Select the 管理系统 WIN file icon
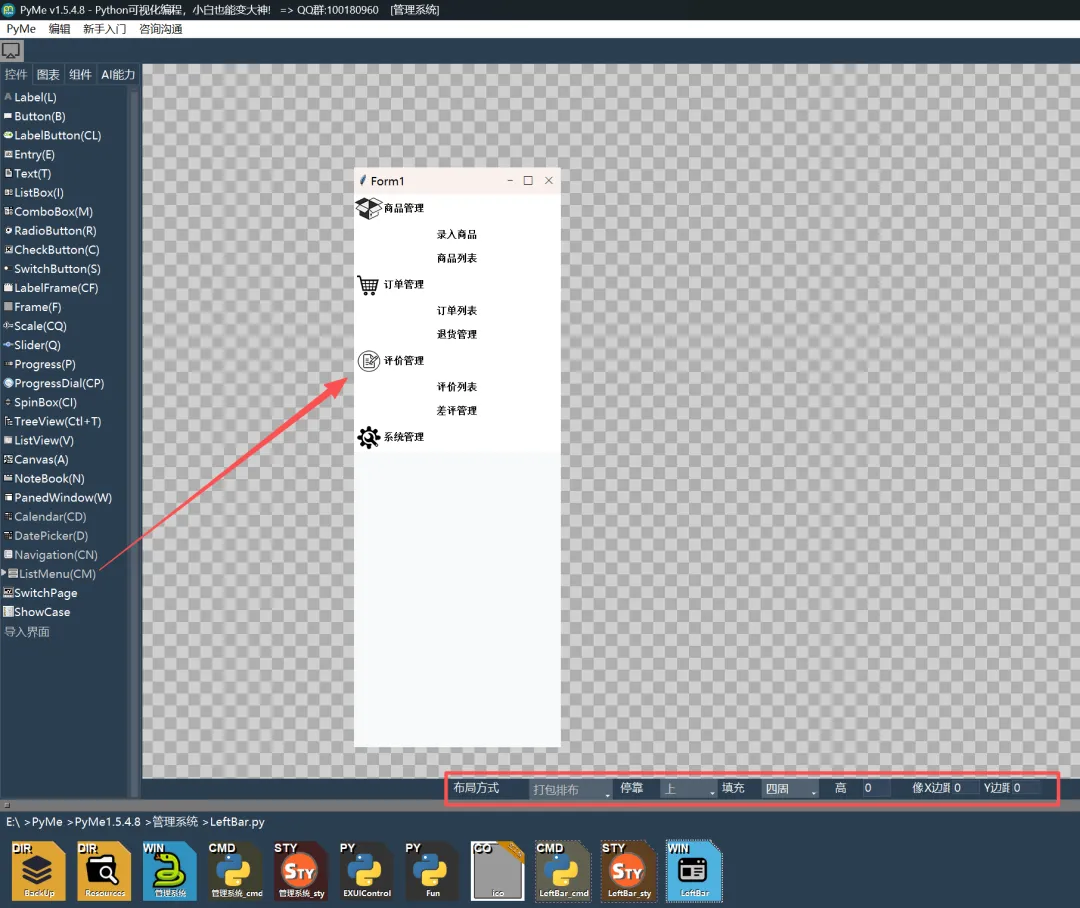The width and height of the screenshot is (1080, 908). 169,871
